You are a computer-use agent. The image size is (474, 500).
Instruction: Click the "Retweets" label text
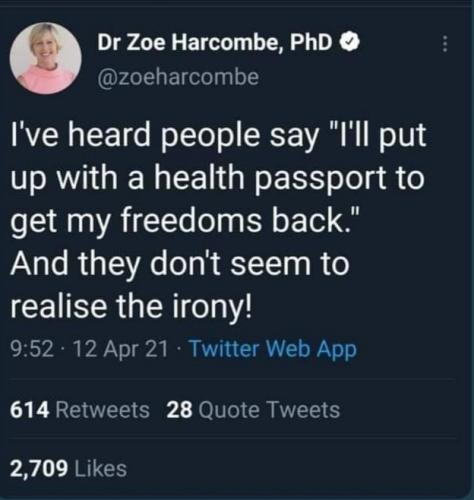[x=102, y=410]
